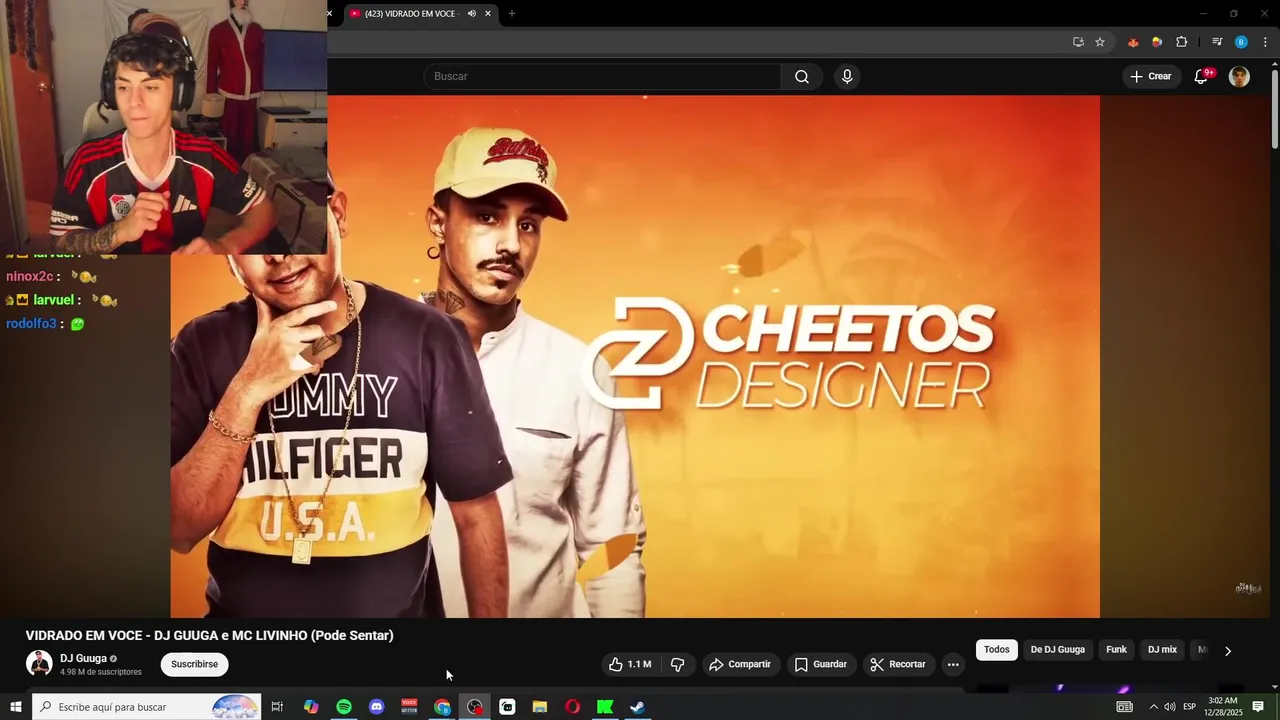Like the video with thumbs up
This screenshot has width=1280, height=720.
(x=628, y=664)
